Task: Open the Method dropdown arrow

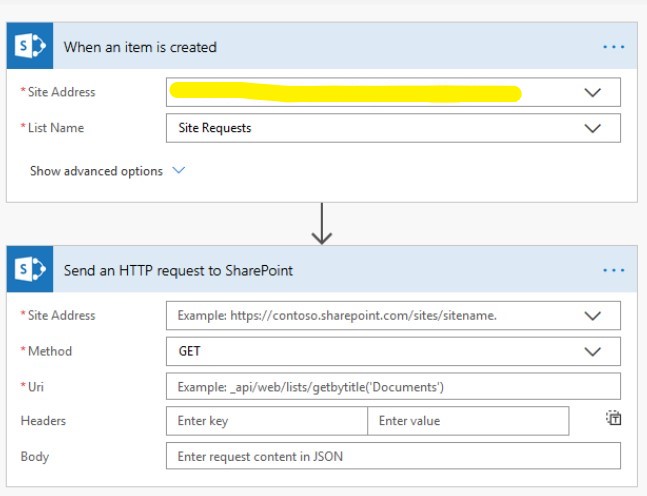Action: (x=593, y=352)
